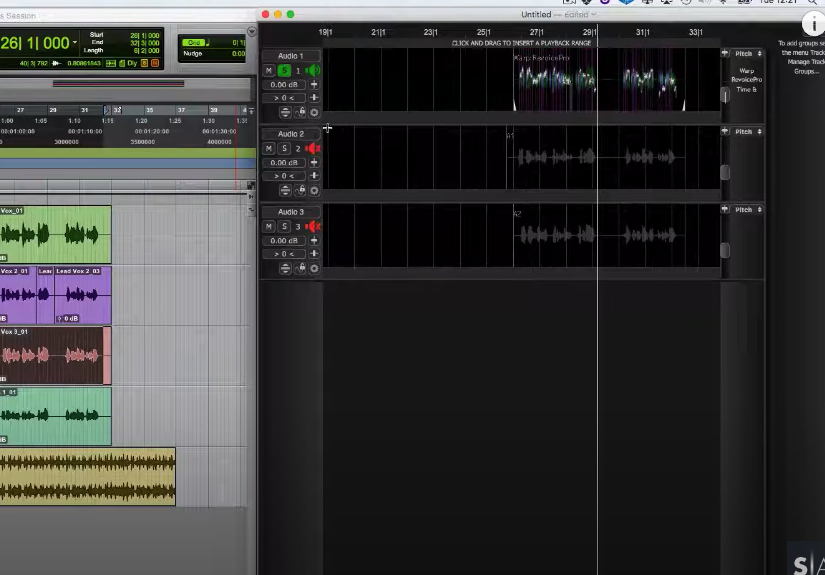Click the Audio 2 pan value field
Image resolution: width=825 pixels, height=575 pixels.
coord(284,176)
